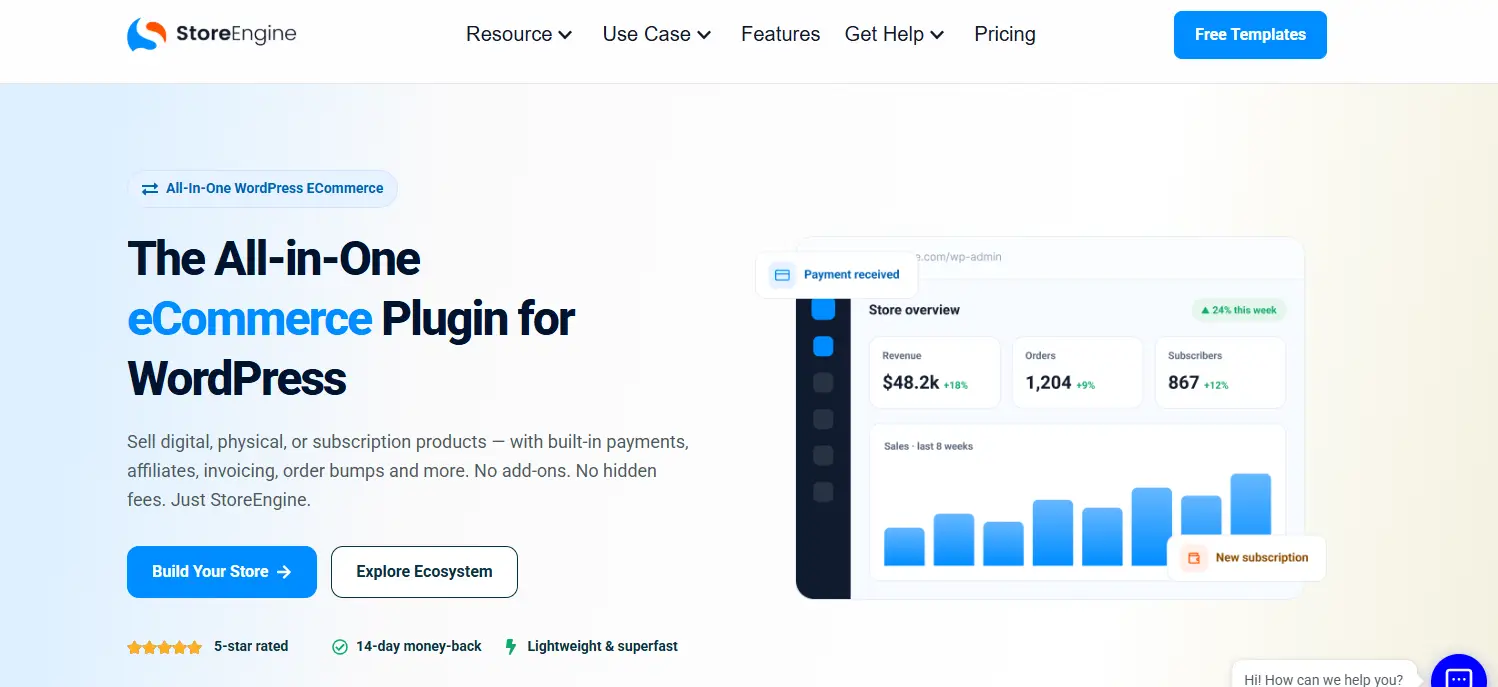This screenshot has width=1498, height=687.
Task: Open the Get Help dropdown
Action: pyautogui.click(x=894, y=34)
